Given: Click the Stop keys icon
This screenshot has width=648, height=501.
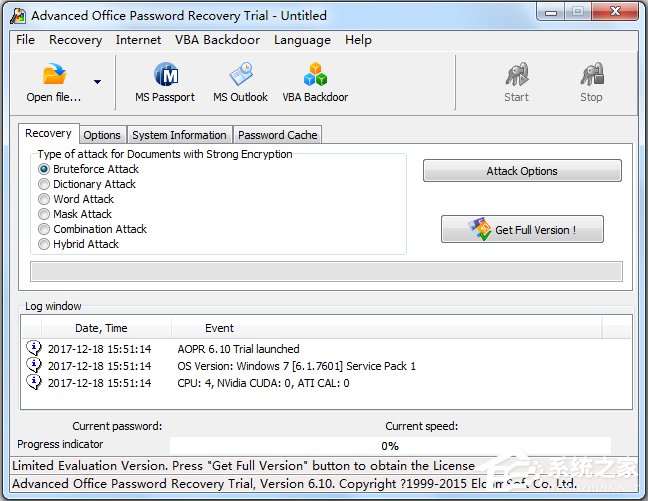Looking at the screenshot, I should (592, 74).
